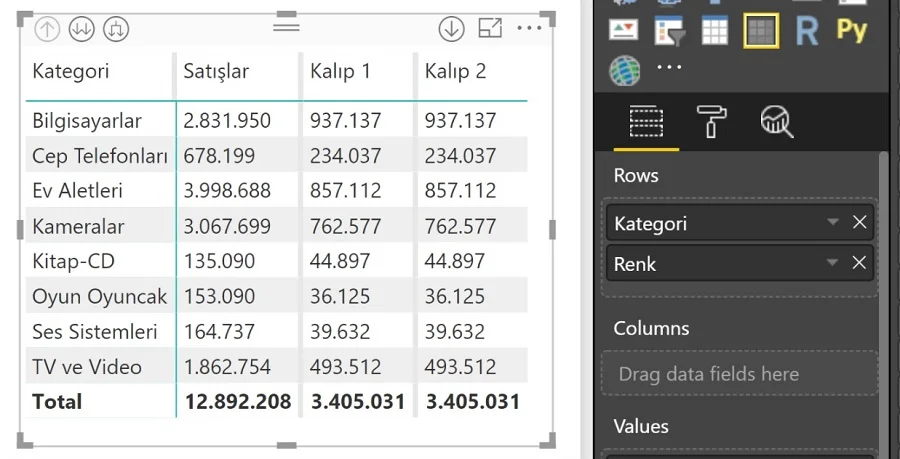Remove Renk field from Rows

[x=859, y=263]
